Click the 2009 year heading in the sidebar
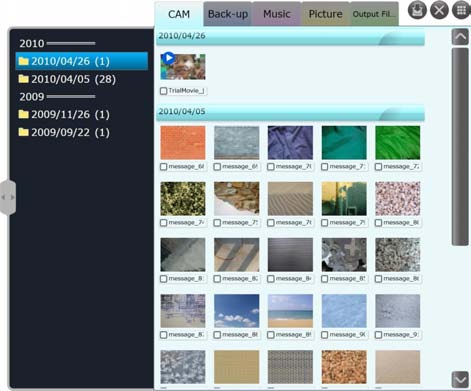The height and width of the screenshot is (391, 471). click(x=32, y=97)
